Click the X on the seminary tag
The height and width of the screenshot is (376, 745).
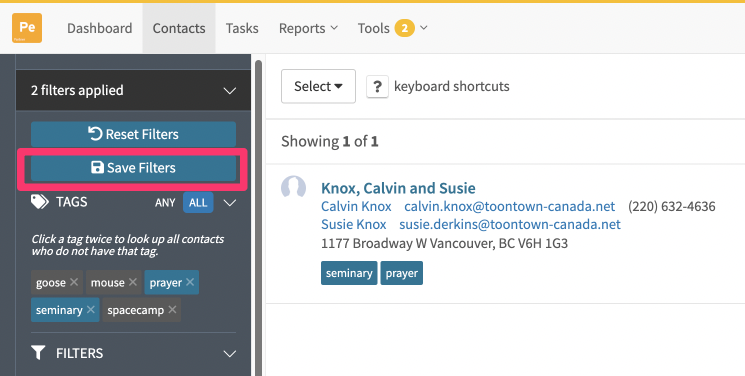(x=90, y=310)
